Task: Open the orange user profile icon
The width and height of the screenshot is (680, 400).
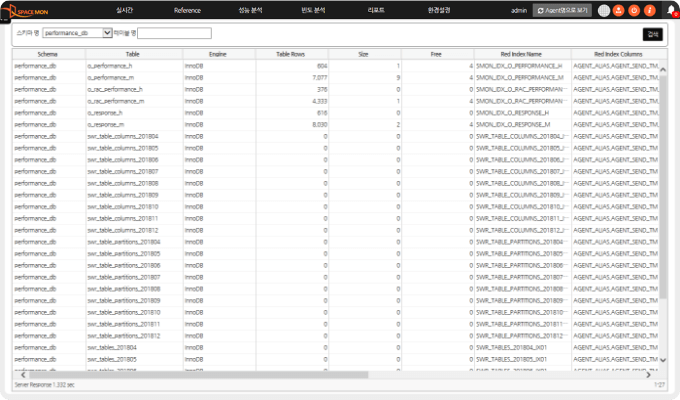Action: (x=619, y=10)
